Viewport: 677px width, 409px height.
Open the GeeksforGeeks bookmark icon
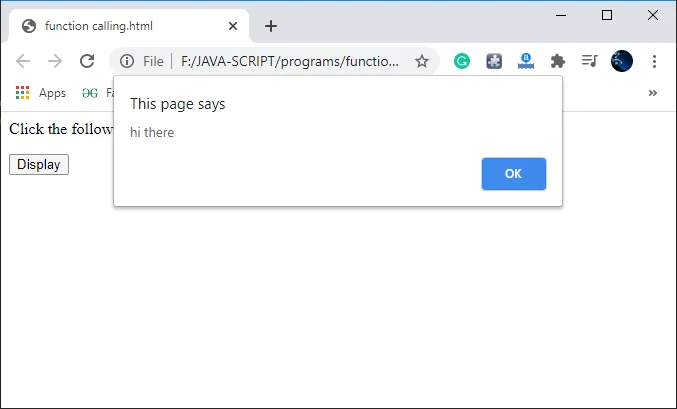[x=90, y=93]
